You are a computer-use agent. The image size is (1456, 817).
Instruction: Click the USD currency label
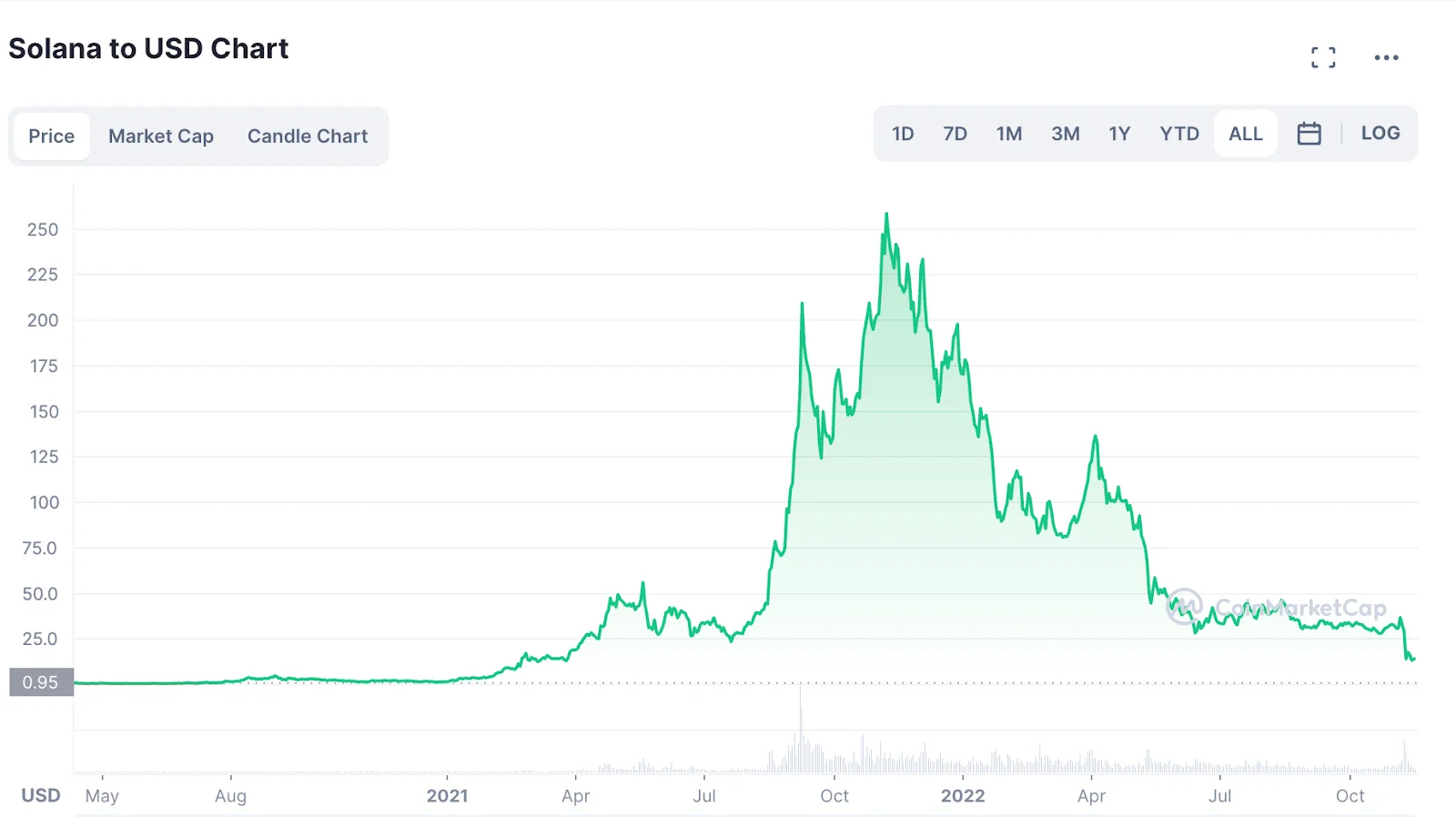(41, 796)
